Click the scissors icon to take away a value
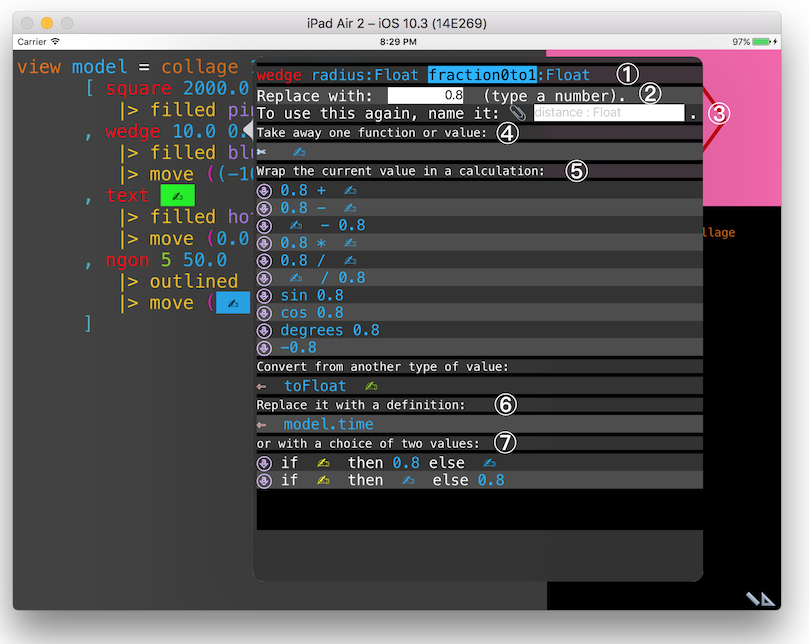This screenshot has height=644, width=809. 262,152
